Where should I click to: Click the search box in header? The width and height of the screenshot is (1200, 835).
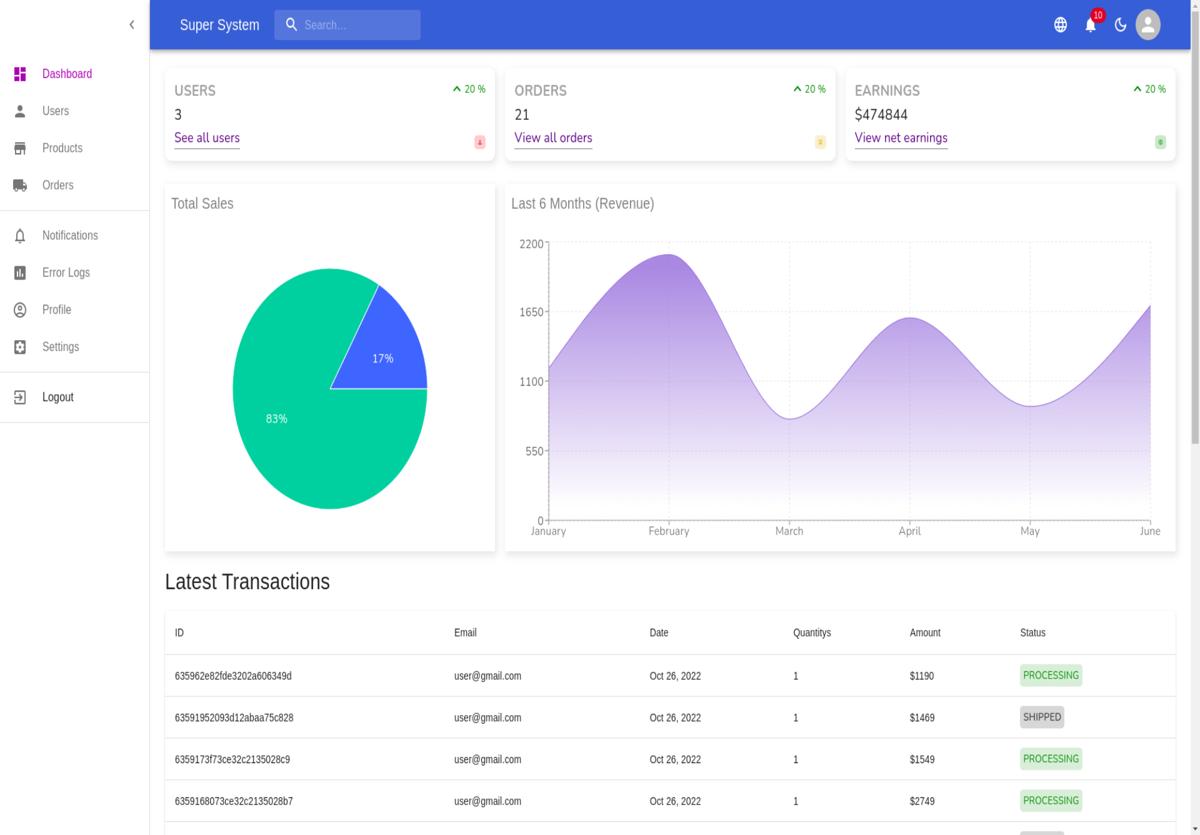pyautogui.click(x=347, y=25)
